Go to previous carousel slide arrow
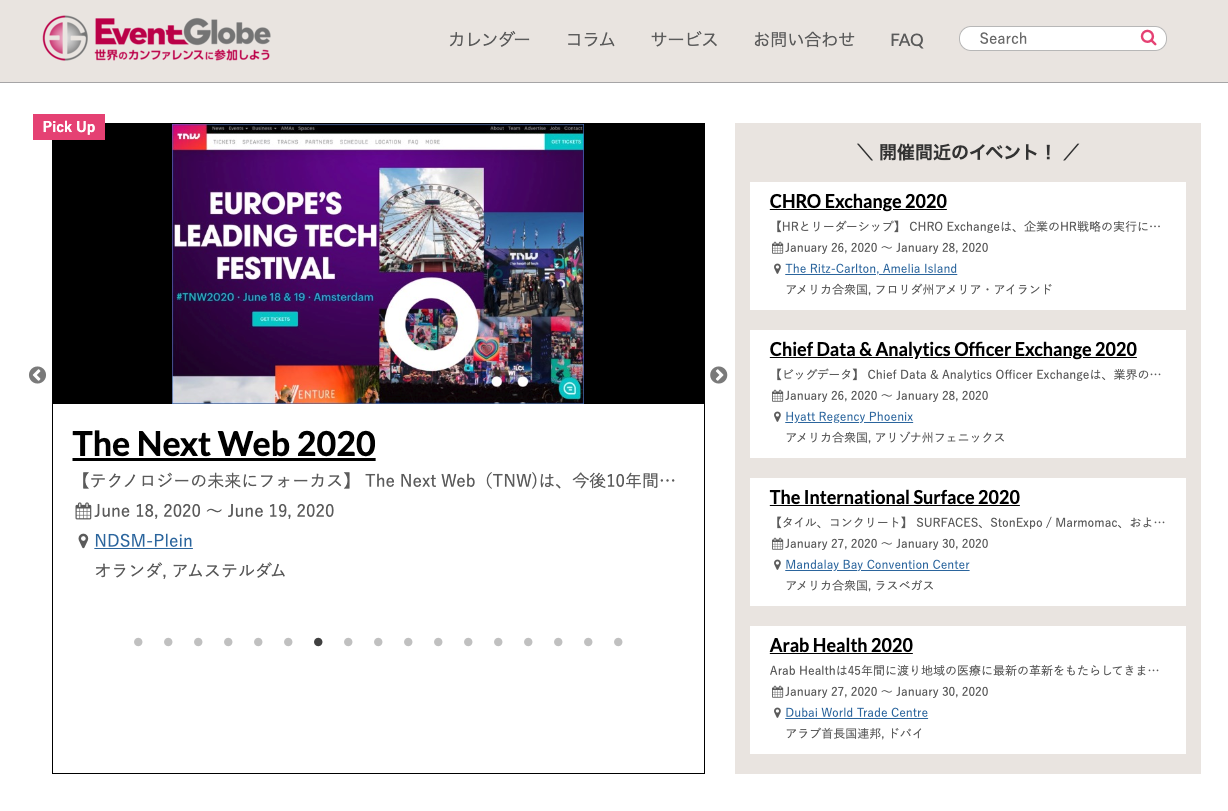This screenshot has height=811, width=1228. pos(37,375)
